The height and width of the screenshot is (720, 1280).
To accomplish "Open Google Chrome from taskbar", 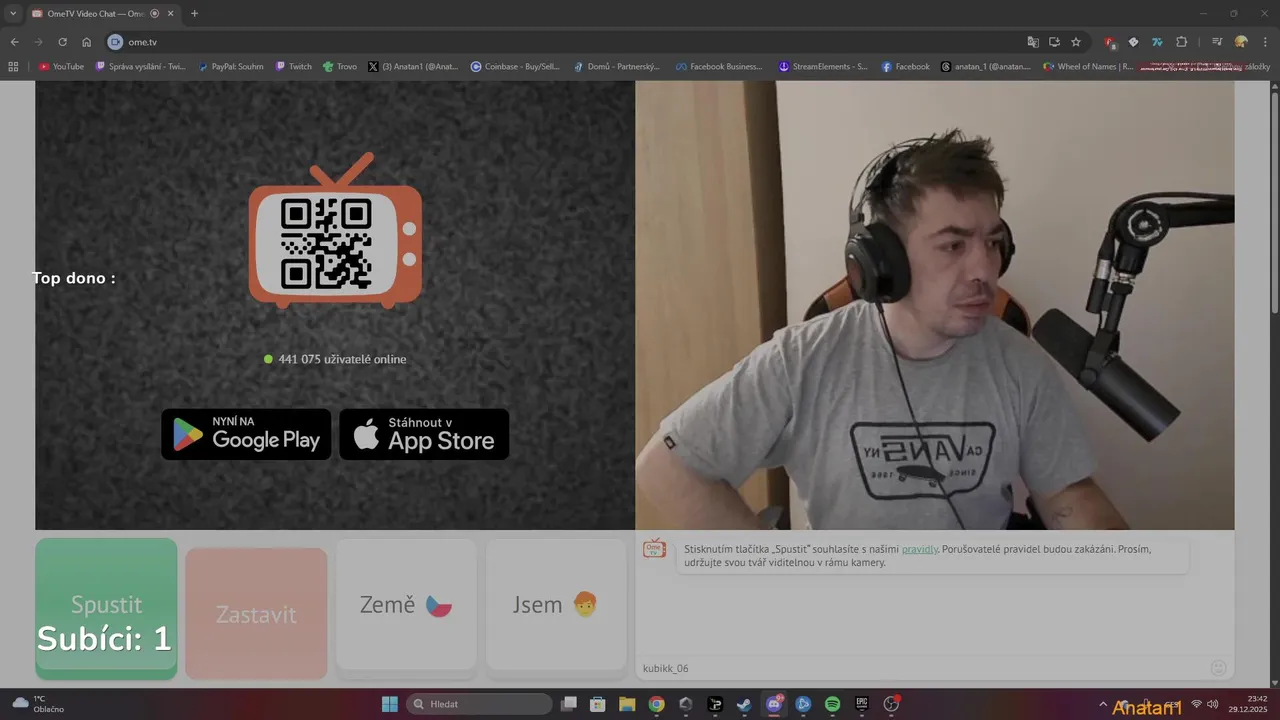I will pyautogui.click(x=656, y=704).
